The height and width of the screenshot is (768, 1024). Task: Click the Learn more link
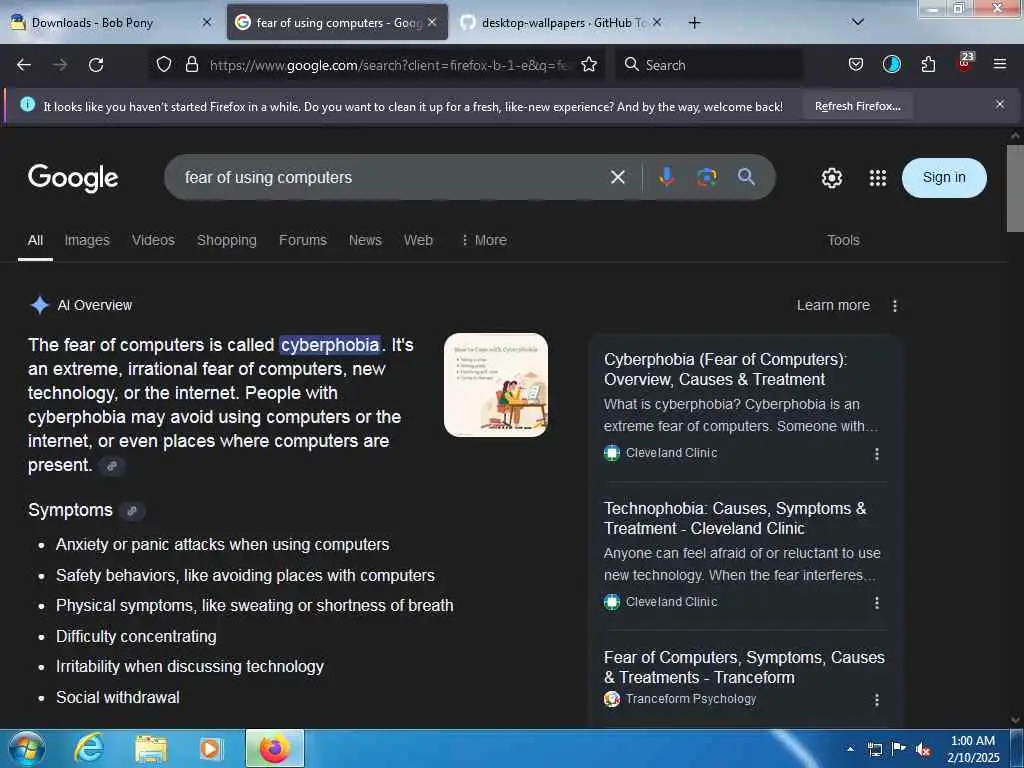pos(833,305)
